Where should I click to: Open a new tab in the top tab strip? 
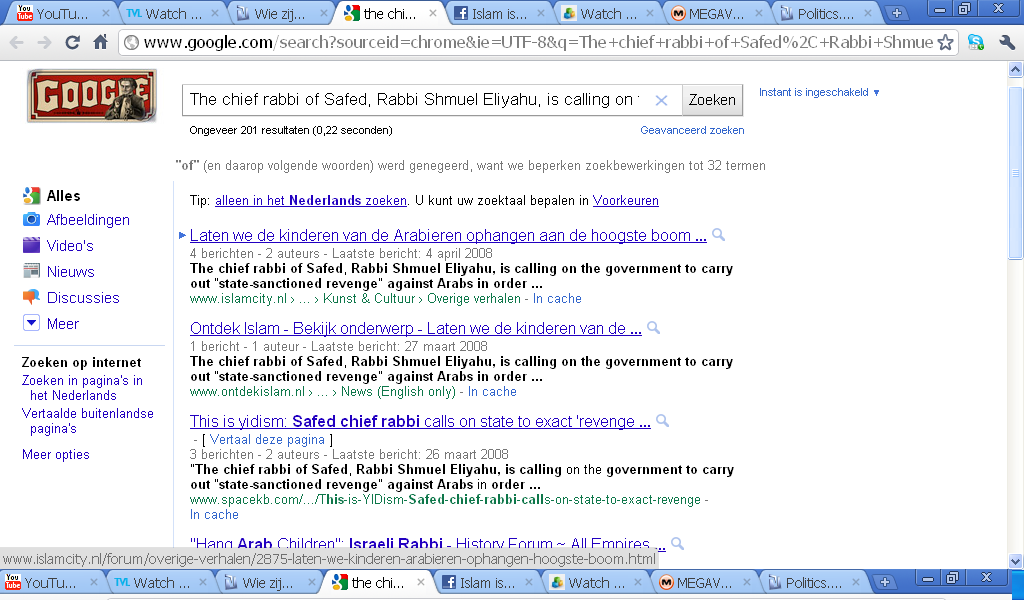pos(897,13)
